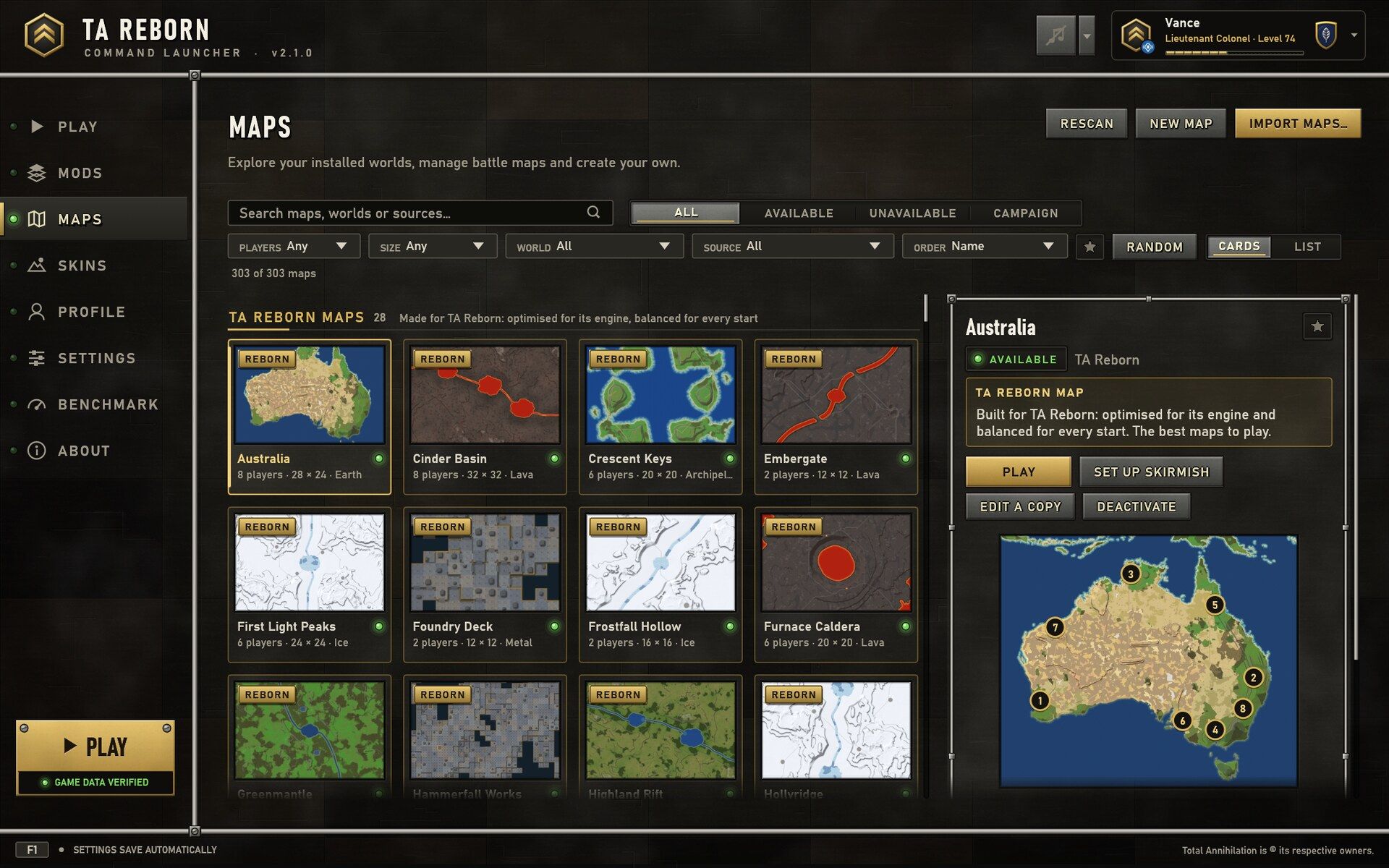Select the Cinder Basin map thumbnail
The image size is (1389, 868).
tap(485, 395)
